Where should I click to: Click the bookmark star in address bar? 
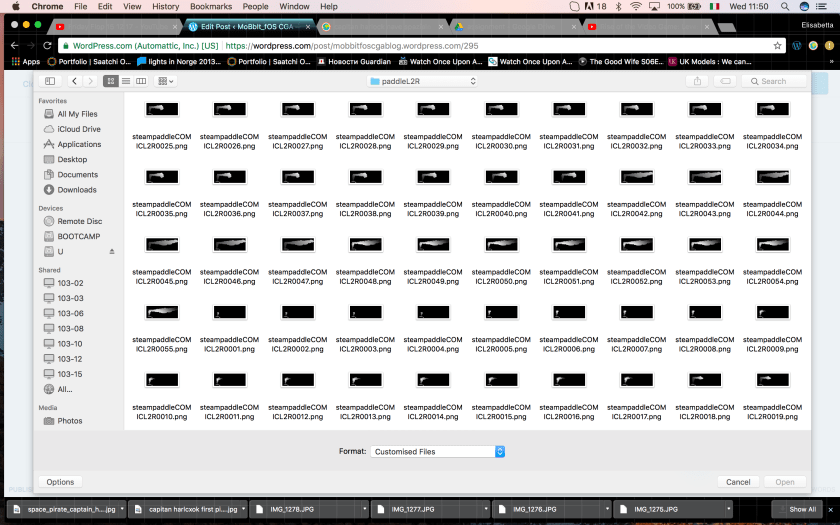click(777, 45)
